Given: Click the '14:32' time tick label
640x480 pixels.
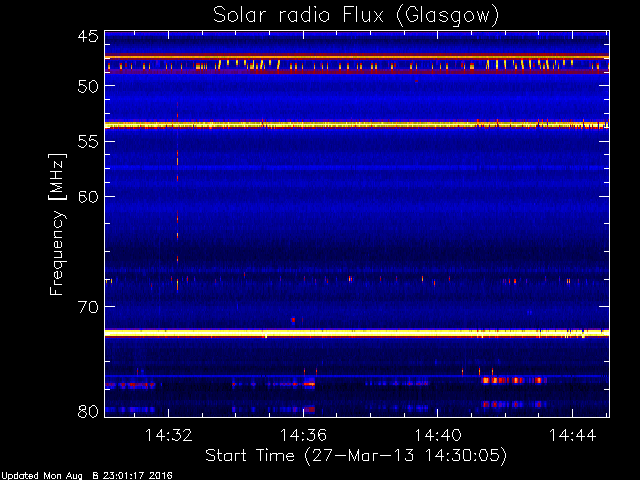Looking at the screenshot, I should [x=169, y=435].
